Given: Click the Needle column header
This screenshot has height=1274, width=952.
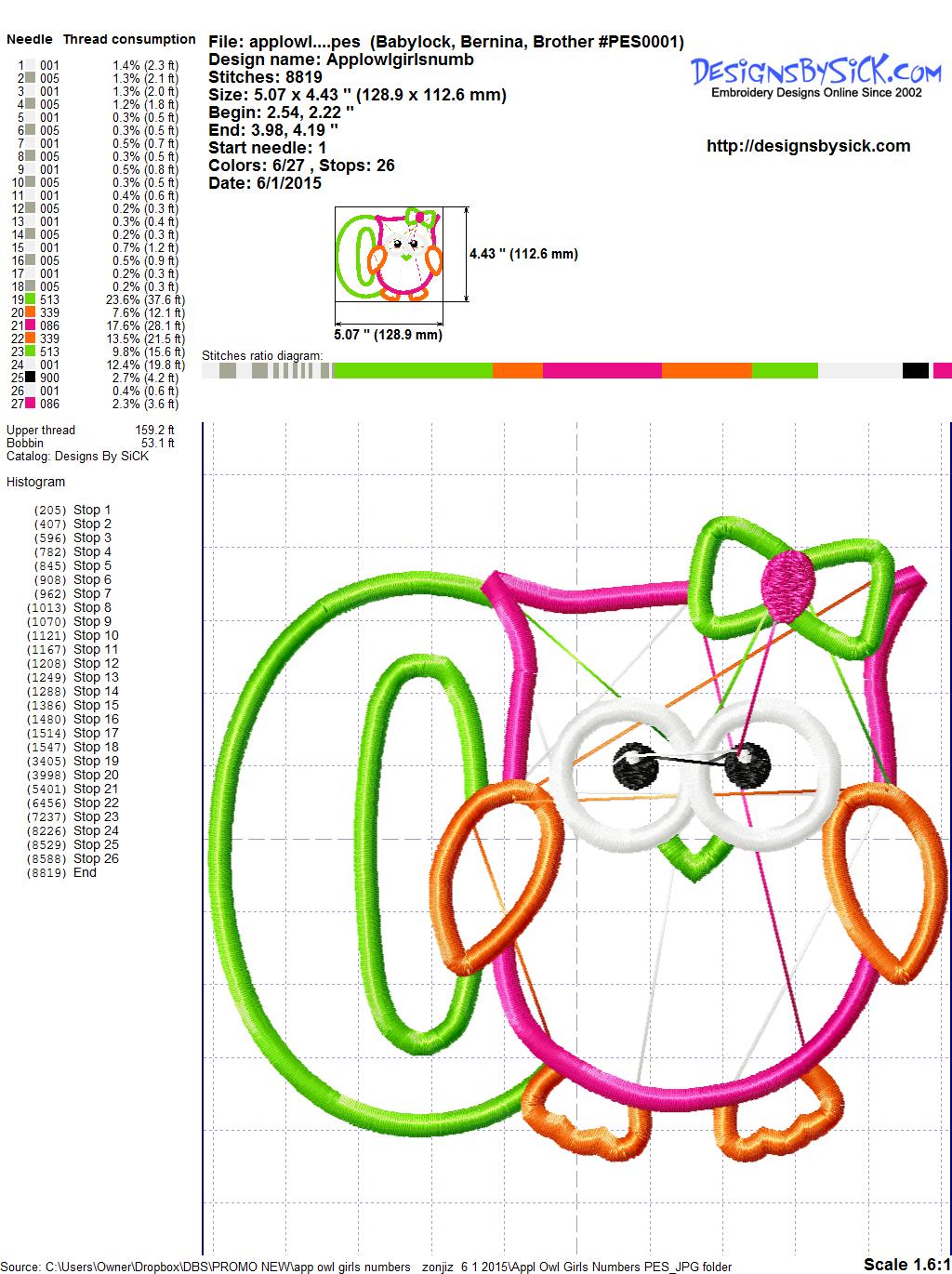Looking at the screenshot, I should (x=30, y=39).
